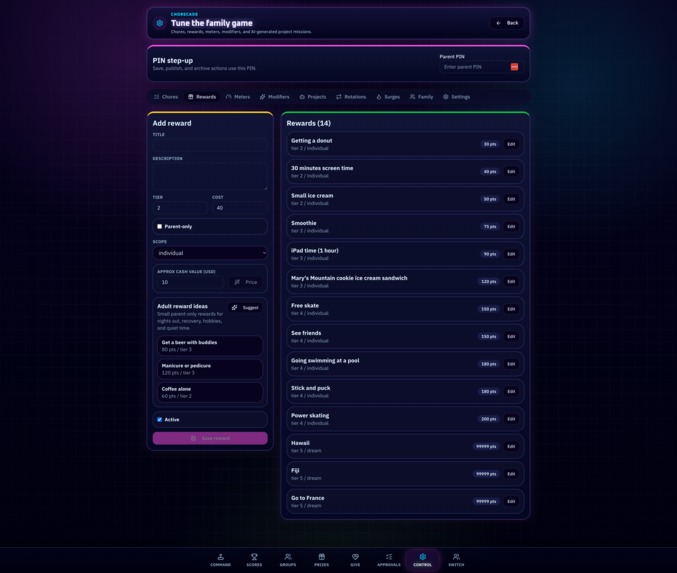
Task: Edit the iPad time (1 hour) reward
Action: [x=511, y=254]
